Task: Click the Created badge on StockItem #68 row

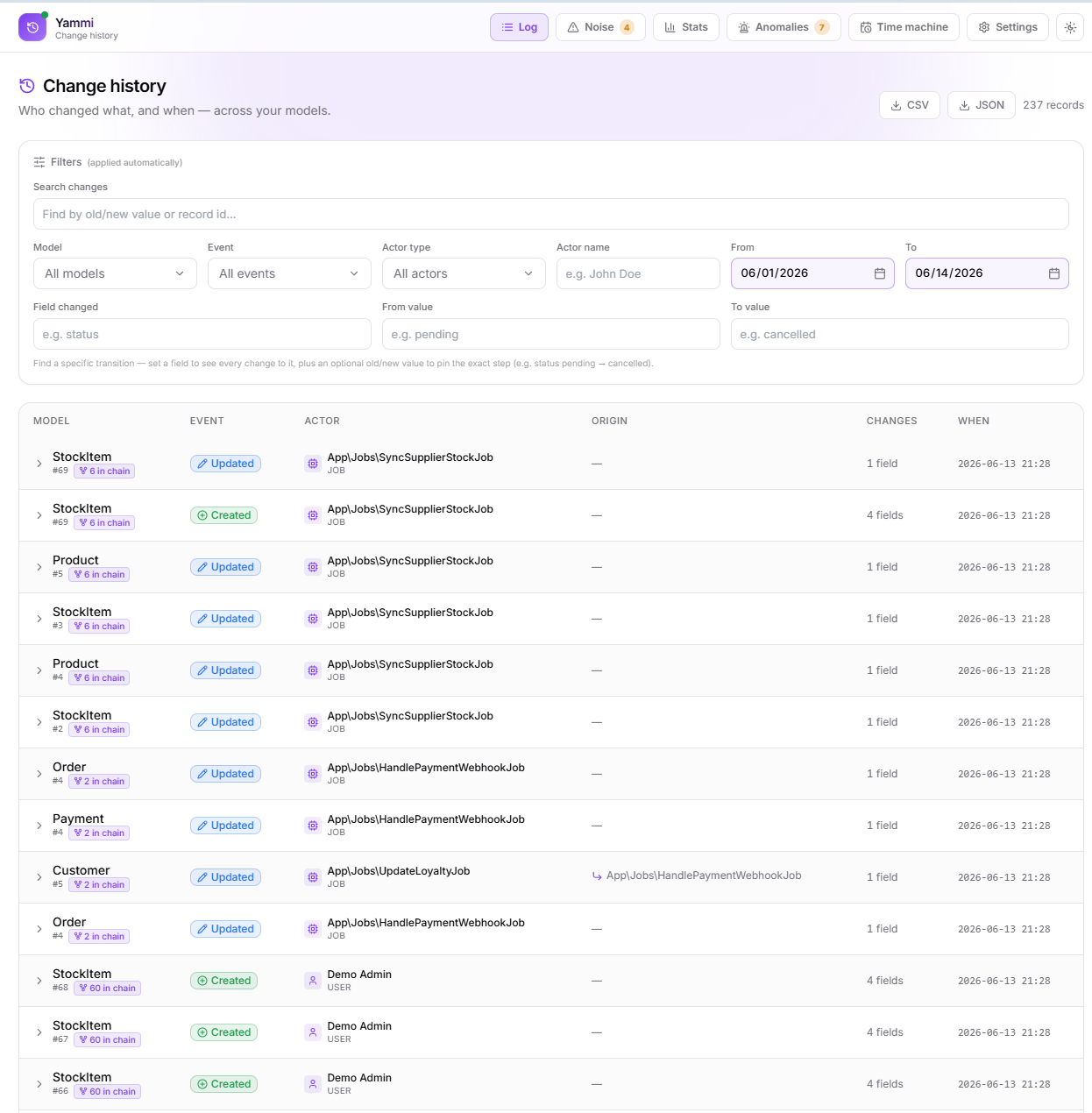Action: point(223,981)
